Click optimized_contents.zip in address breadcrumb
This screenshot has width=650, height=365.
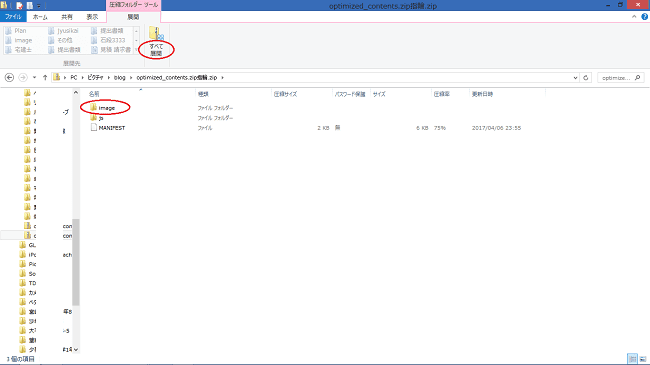[177, 78]
